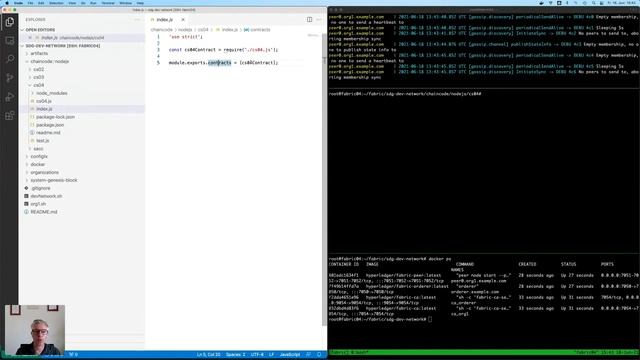
Task: Open the View menu
Action: (x=72, y=3)
